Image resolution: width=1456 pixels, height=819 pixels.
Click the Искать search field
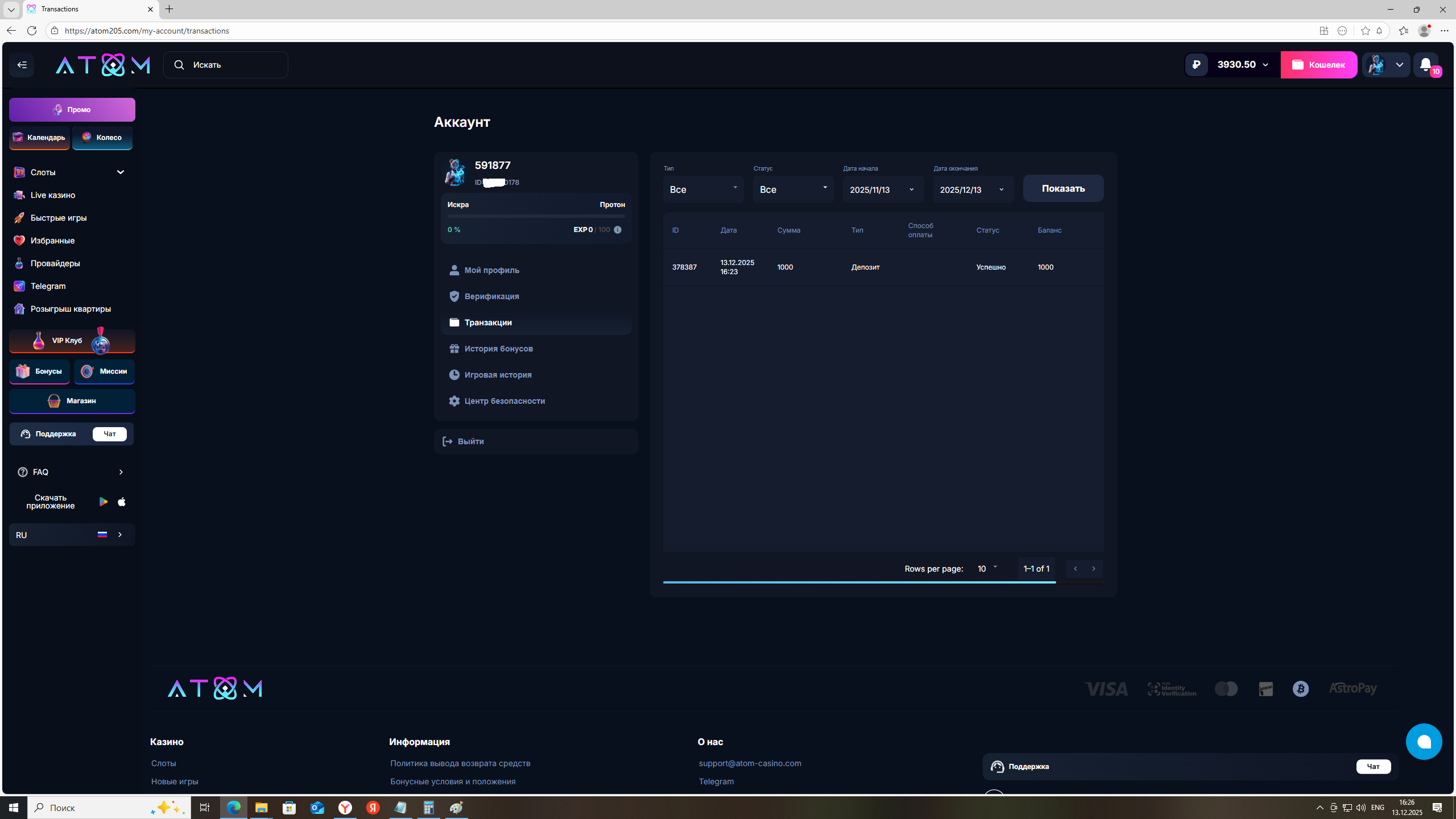click(x=226, y=65)
